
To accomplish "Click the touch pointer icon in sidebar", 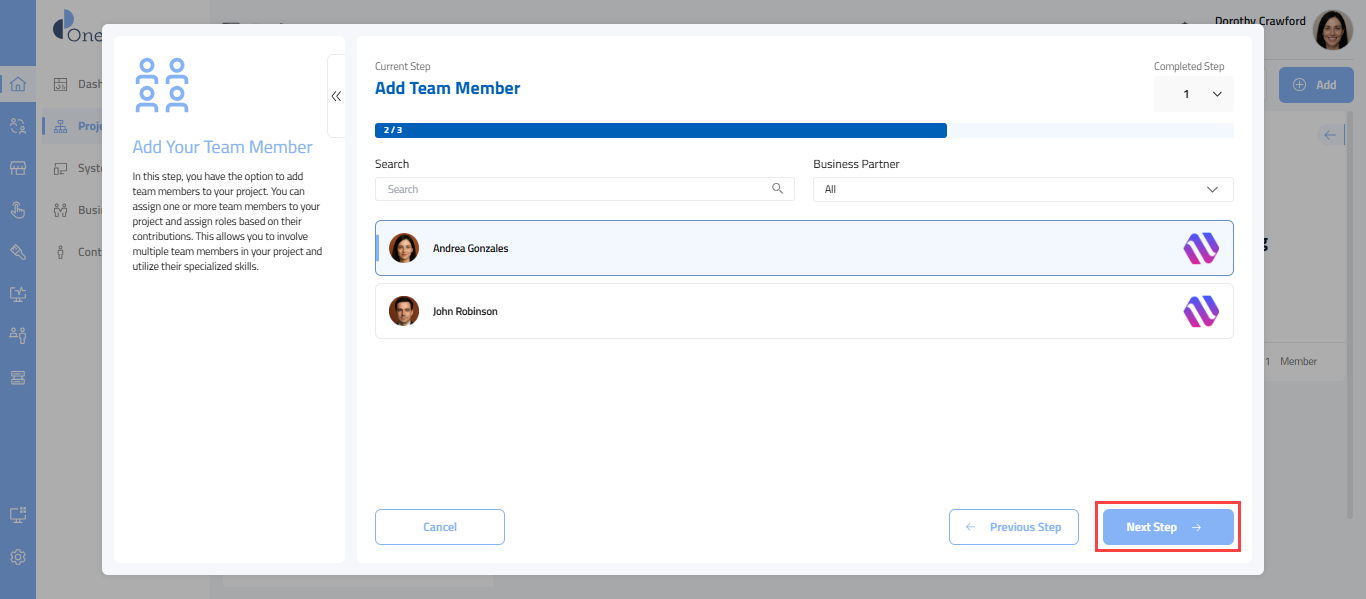I will tap(17, 210).
